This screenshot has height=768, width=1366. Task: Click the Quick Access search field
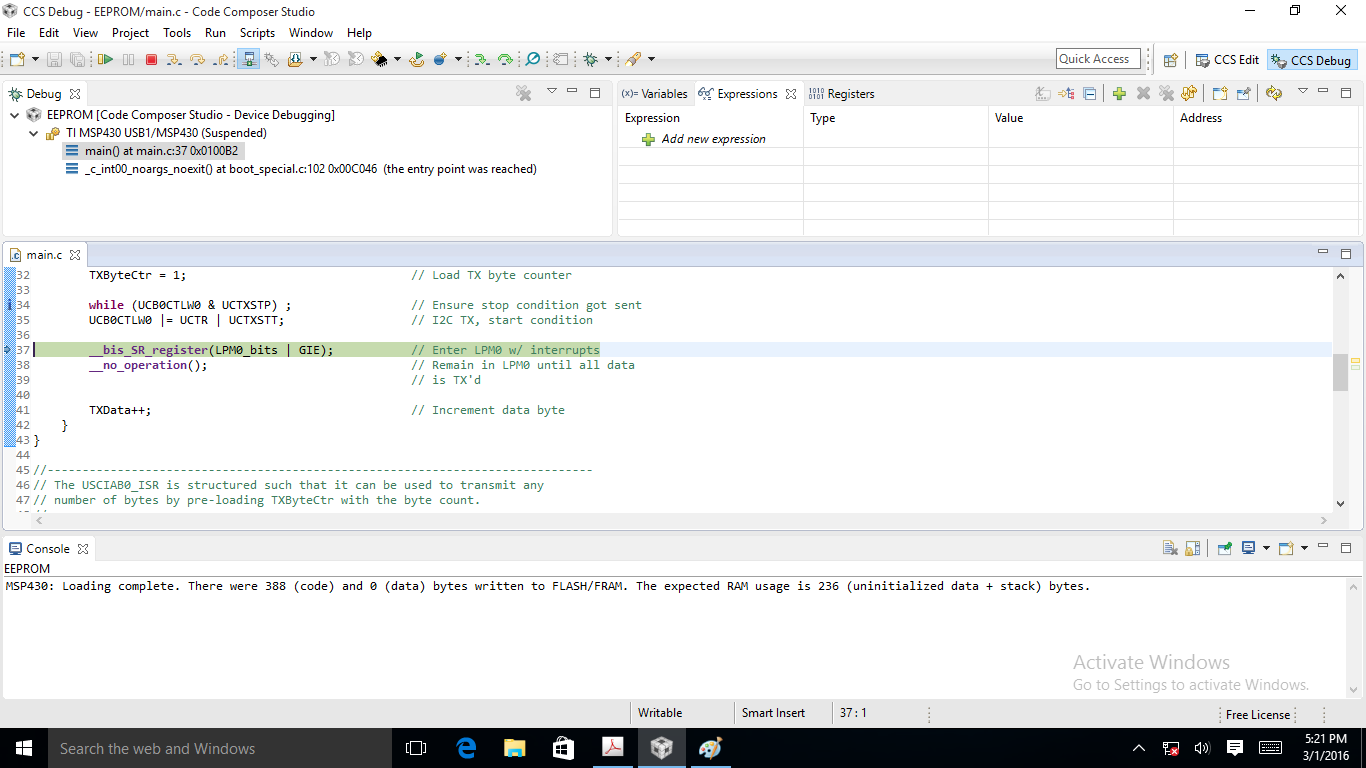click(x=1098, y=59)
